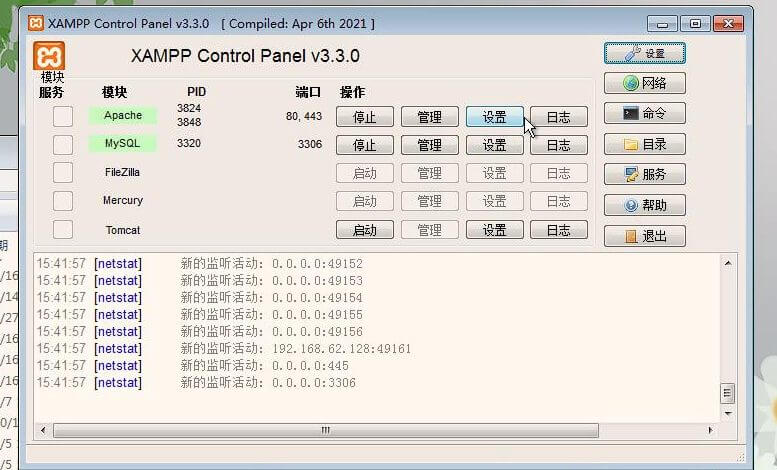The width and height of the screenshot is (777, 470).
Task: Open Mercury 设置 config button
Action: (495, 201)
